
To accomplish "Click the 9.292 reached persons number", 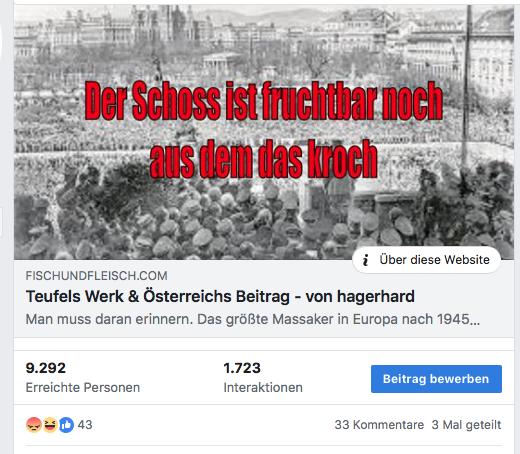I will pyautogui.click(x=46, y=368).
